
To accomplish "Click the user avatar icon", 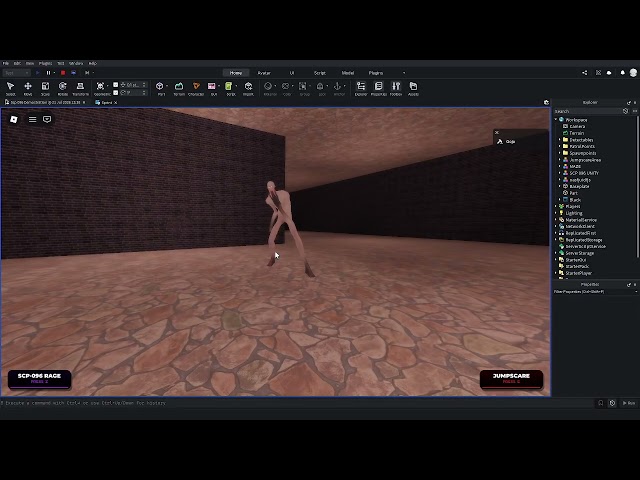I will tap(633, 73).
